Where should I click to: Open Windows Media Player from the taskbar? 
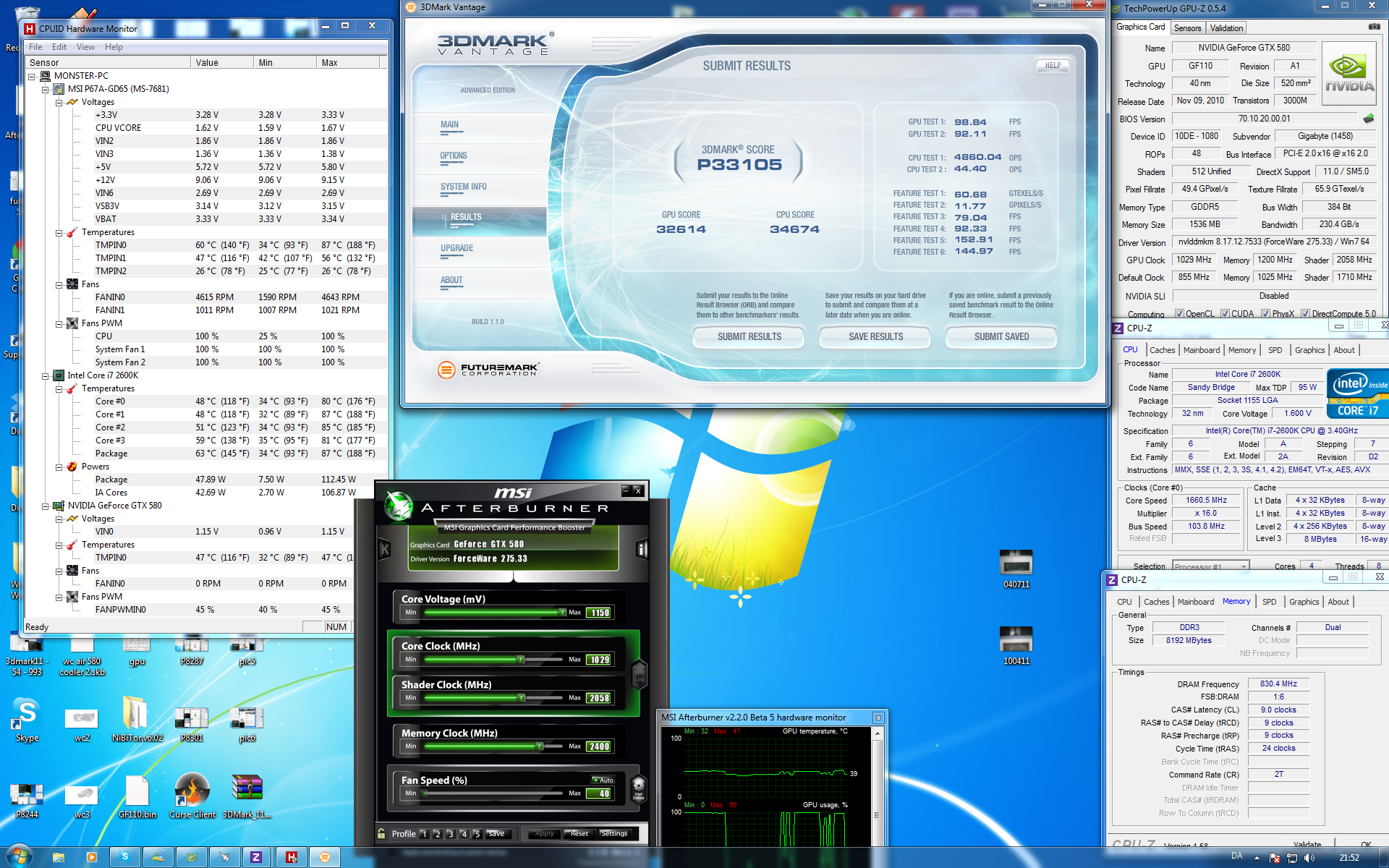(x=91, y=857)
